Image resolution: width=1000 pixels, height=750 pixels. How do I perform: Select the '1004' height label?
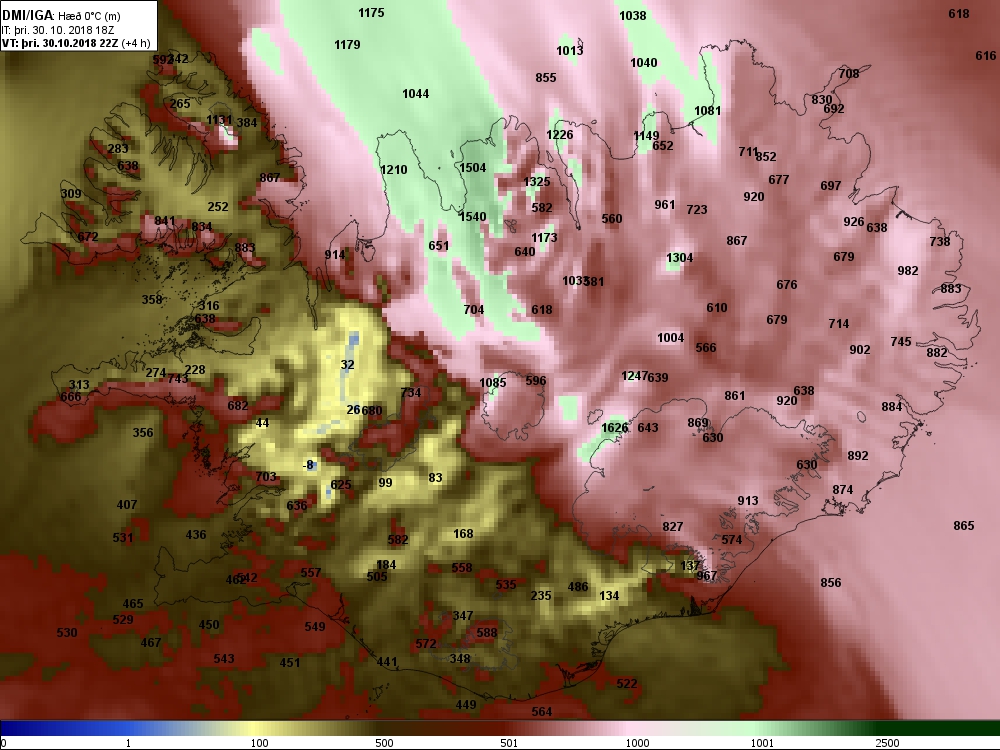670,338
